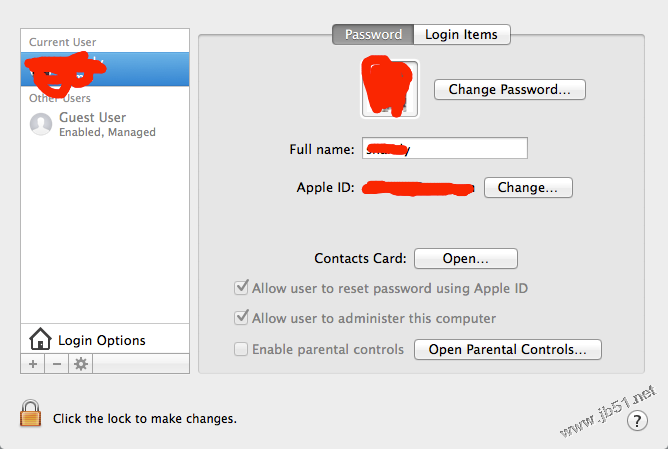
Task: Toggle Allow user to reset password checkbox
Action: 241,288
